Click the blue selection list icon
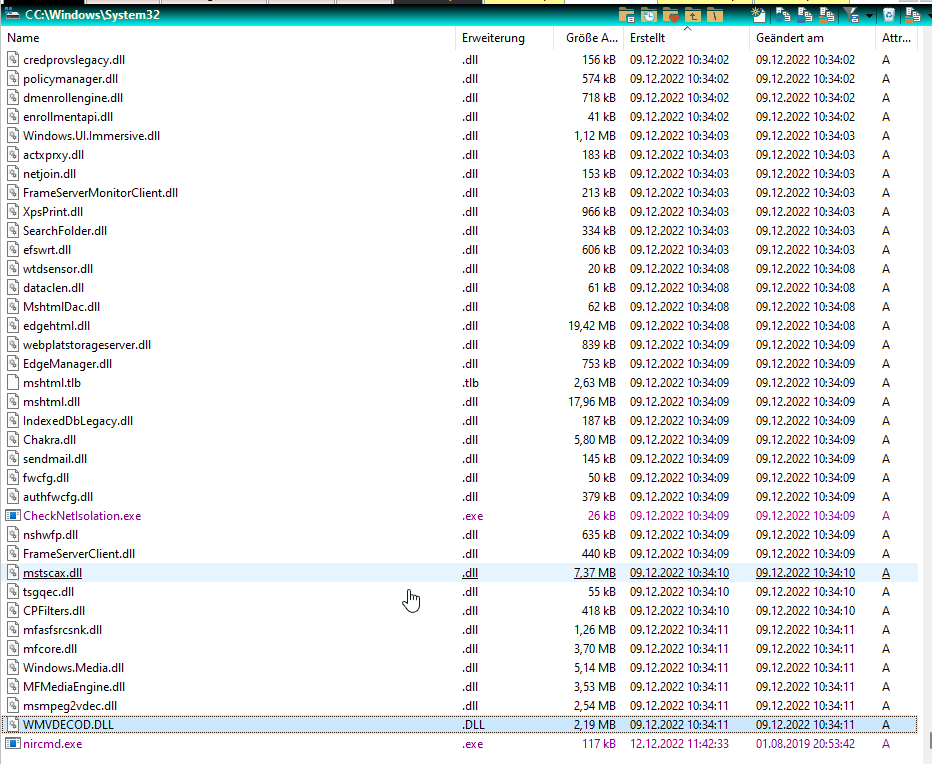The height and width of the screenshot is (764, 932). (805, 15)
